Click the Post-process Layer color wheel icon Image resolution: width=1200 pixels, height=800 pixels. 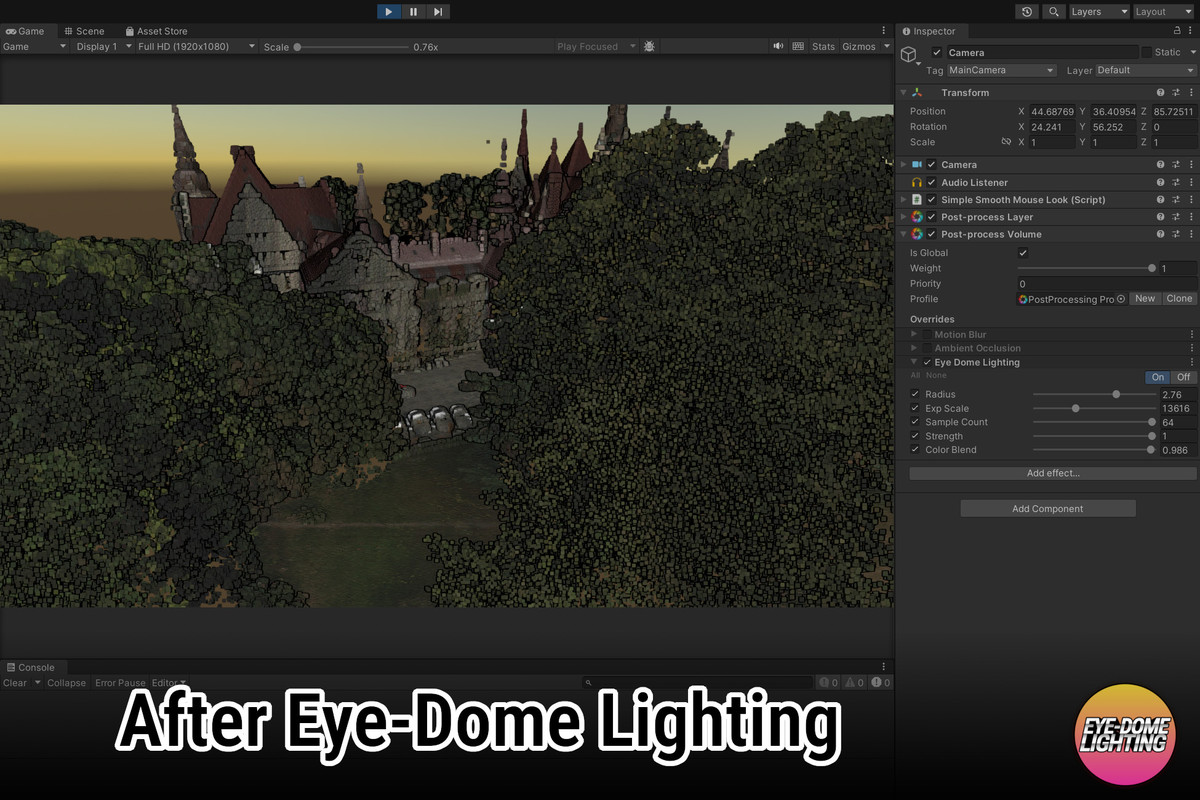pyautogui.click(x=917, y=216)
